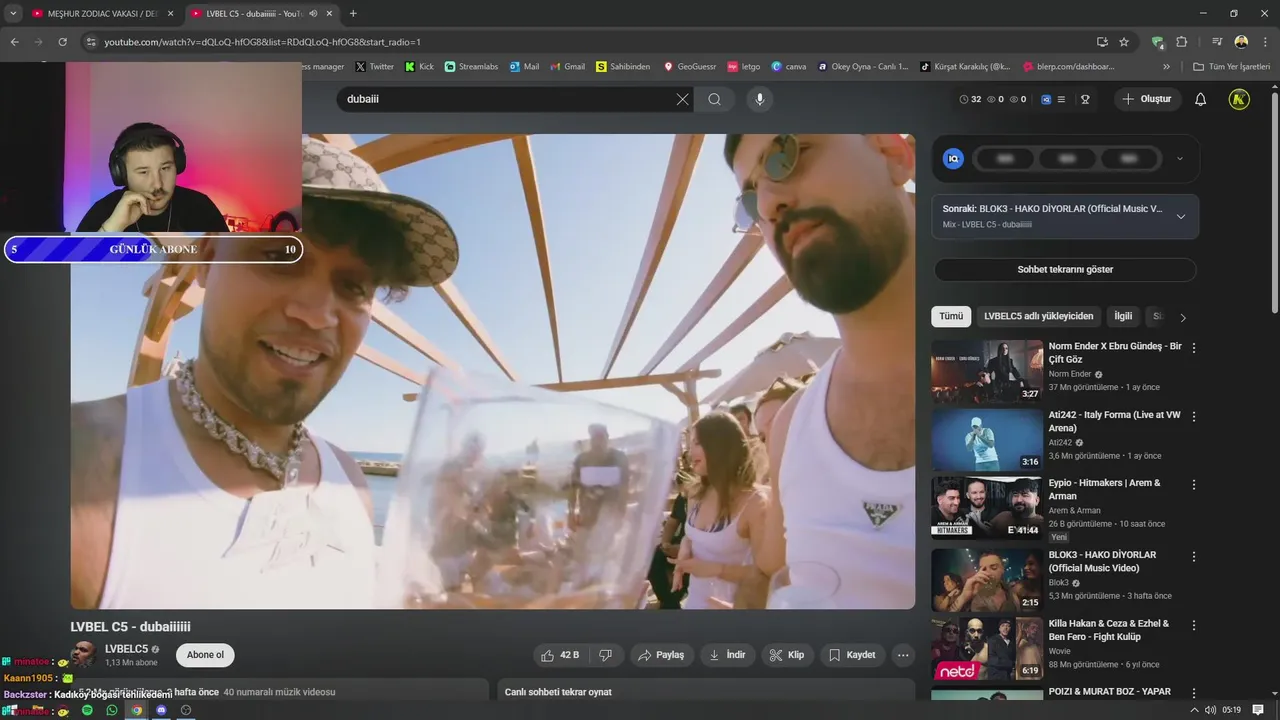Show more filter chips with the arrow
This screenshot has height=720, width=1280.
point(1183,317)
